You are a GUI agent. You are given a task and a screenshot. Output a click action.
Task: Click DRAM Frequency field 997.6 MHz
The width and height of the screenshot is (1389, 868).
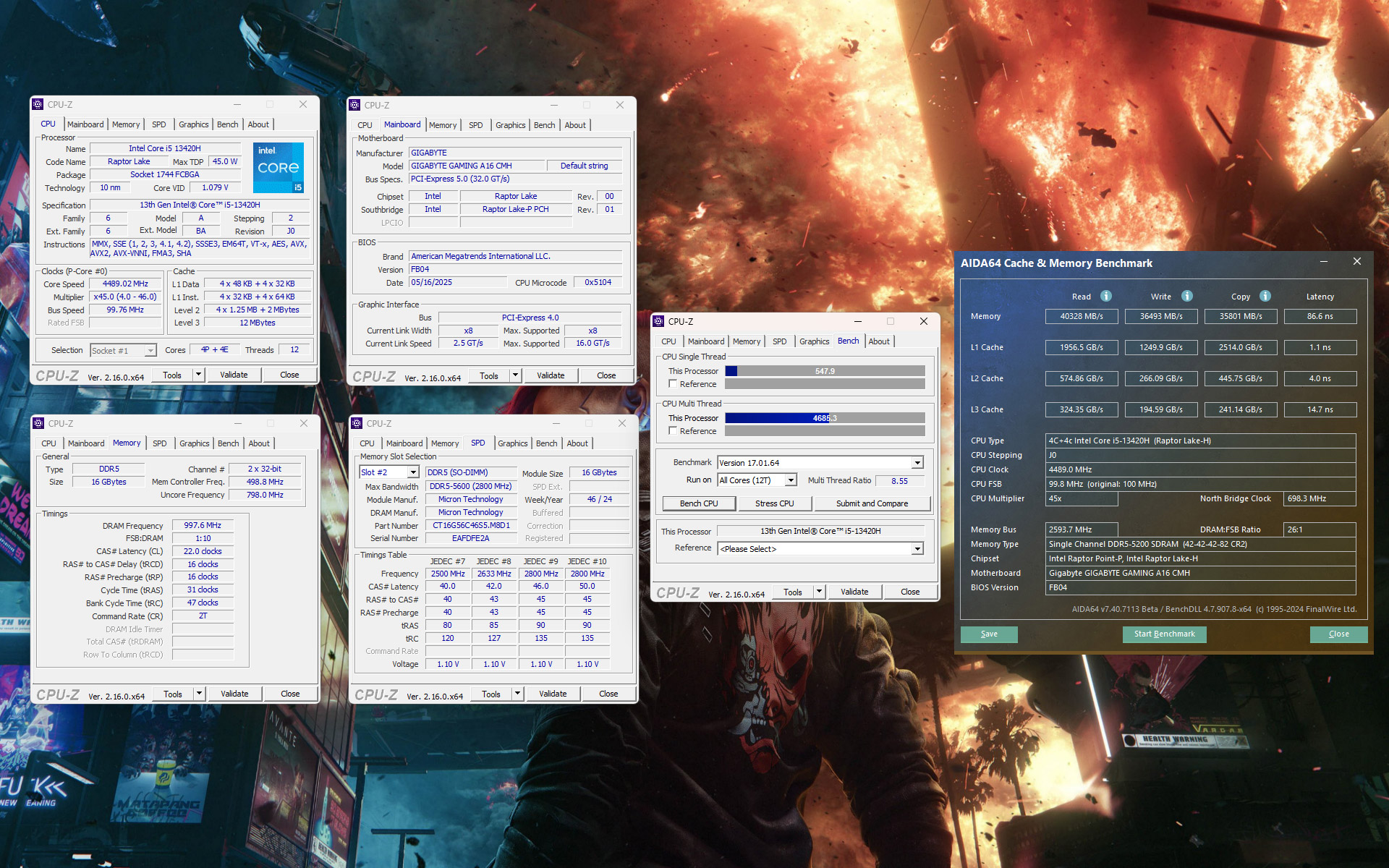(x=203, y=526)
